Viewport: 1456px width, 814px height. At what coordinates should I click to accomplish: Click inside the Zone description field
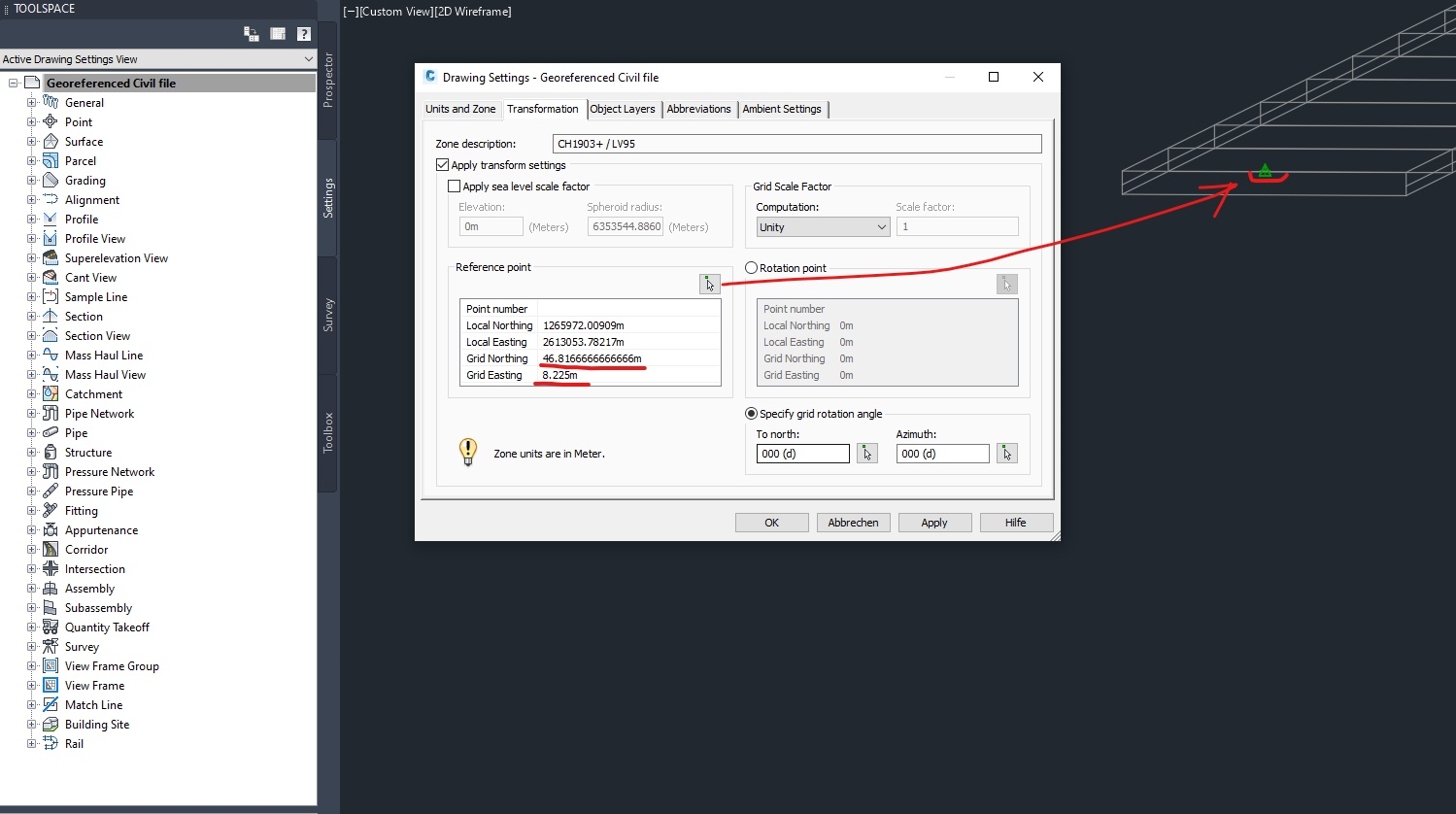pyautogui.click(x=796, y=143)
